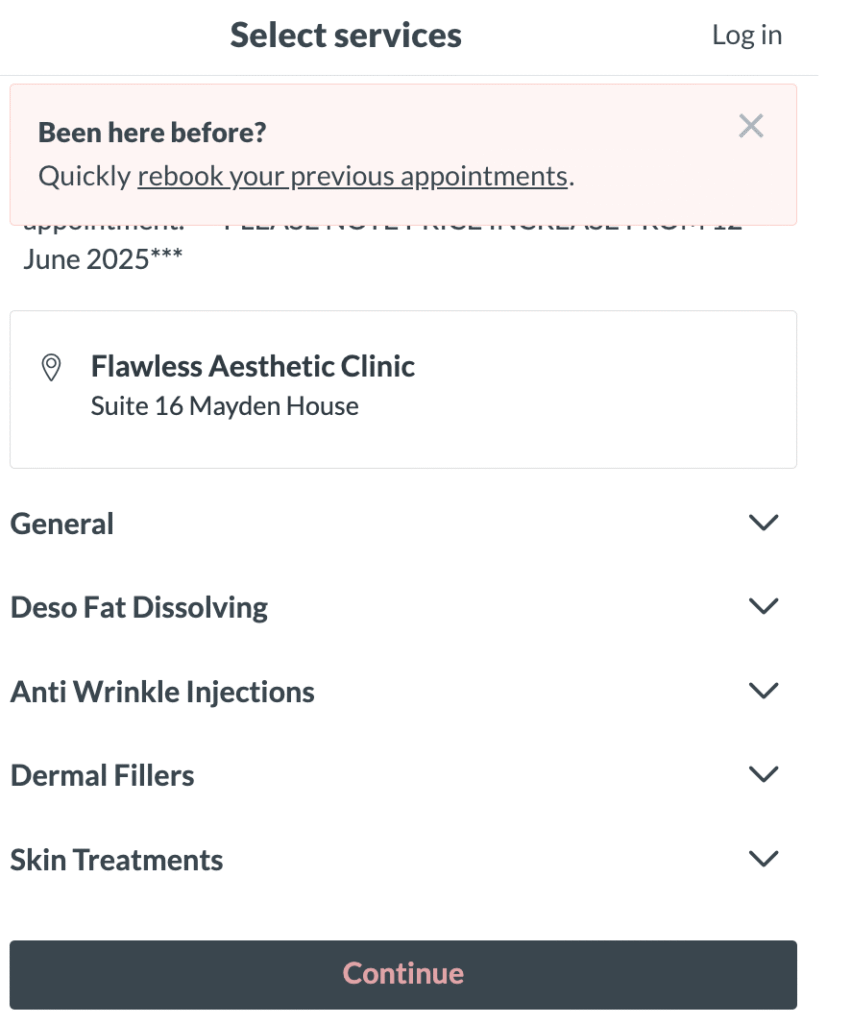Dismiss the 'Been here before?' banner
Image resolution: width=851 pixels, height=1024 pixels.
pyautogui.click(x=750, y=126)
